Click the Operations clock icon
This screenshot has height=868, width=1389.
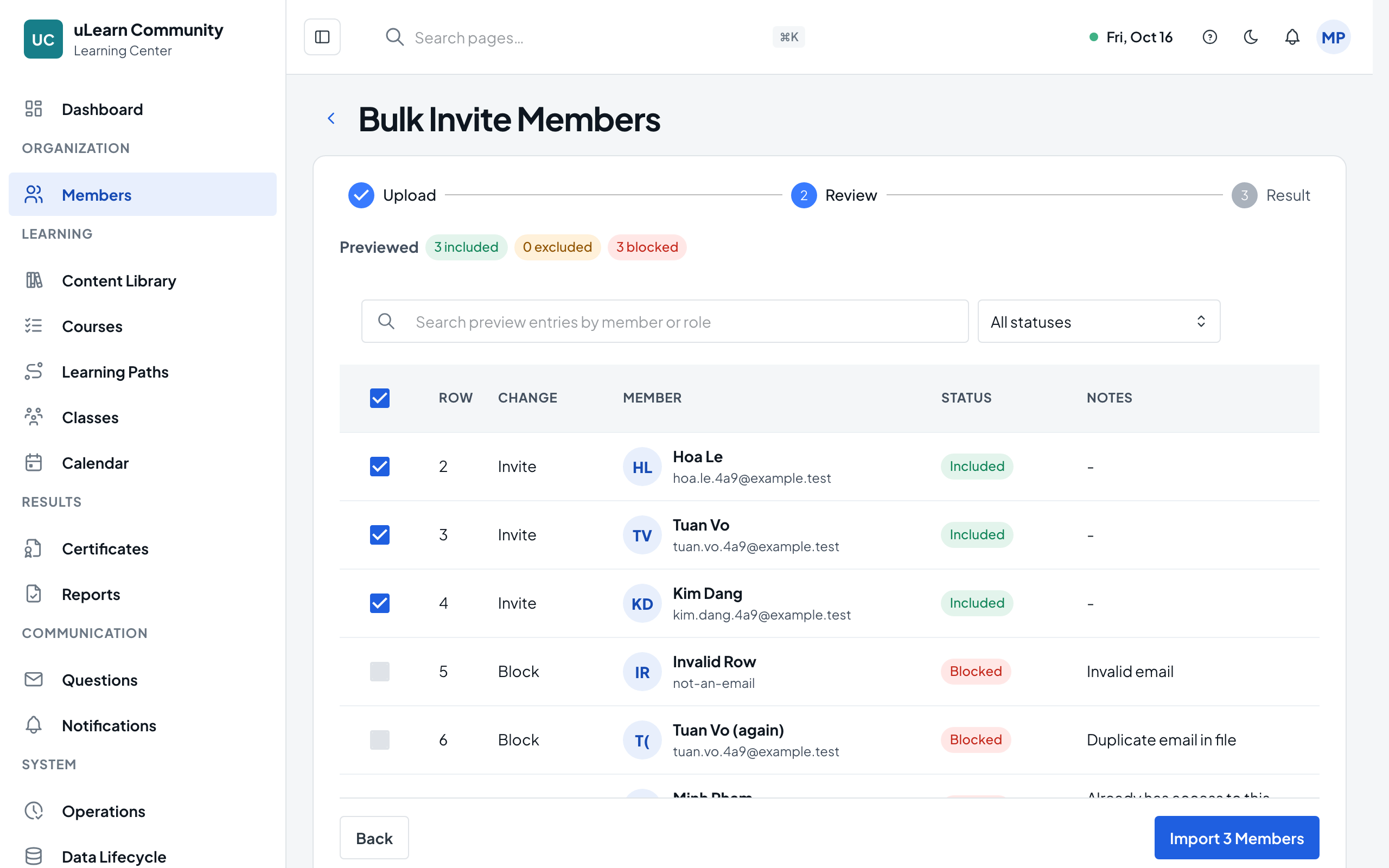pos(34,810)
